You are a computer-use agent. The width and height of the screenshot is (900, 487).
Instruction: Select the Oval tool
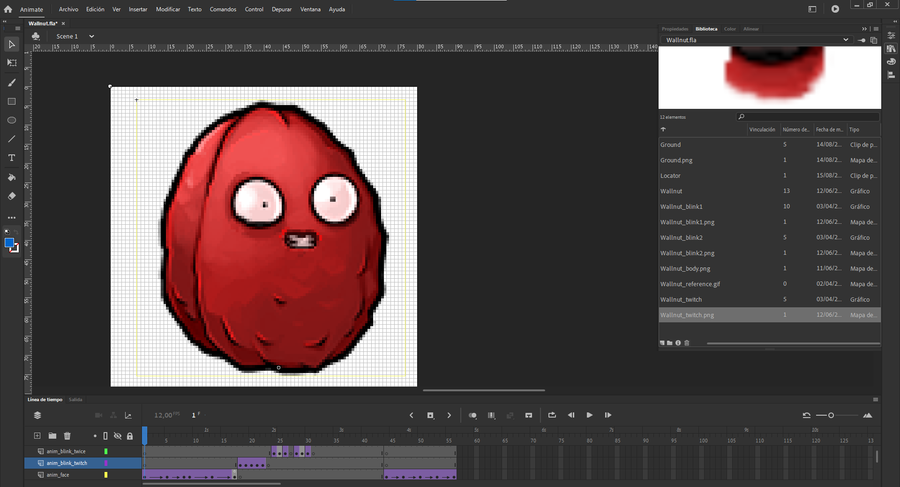point(11,121)
